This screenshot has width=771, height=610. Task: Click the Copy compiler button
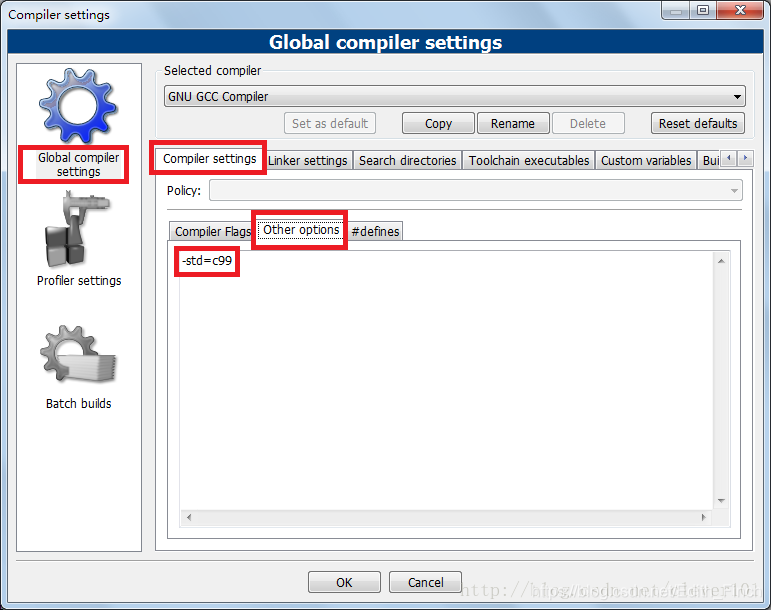click(438, 123)
